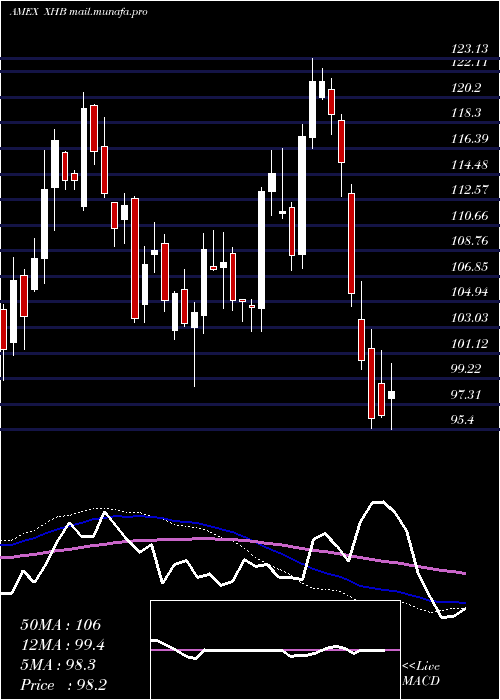The height and width of the screenshot is (700, 500).
Task: Select the 120.2 price level label
Action: pyautogui.click(x=466, y=88)
